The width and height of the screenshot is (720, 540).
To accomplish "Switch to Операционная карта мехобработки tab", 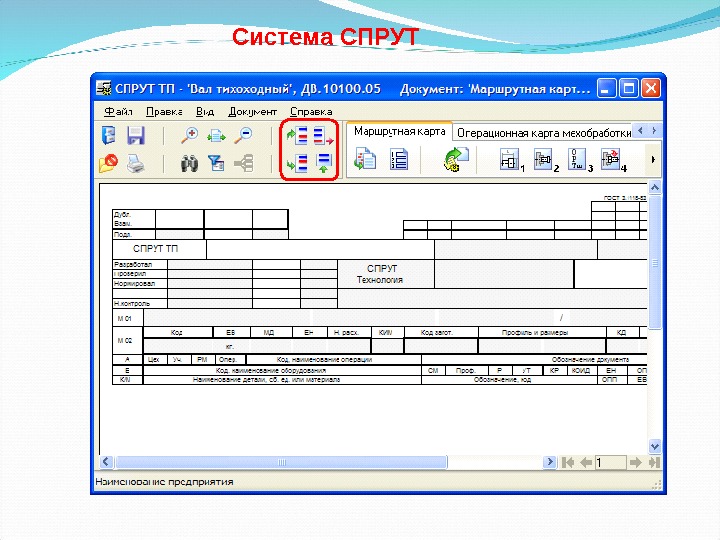I will 543,133.
